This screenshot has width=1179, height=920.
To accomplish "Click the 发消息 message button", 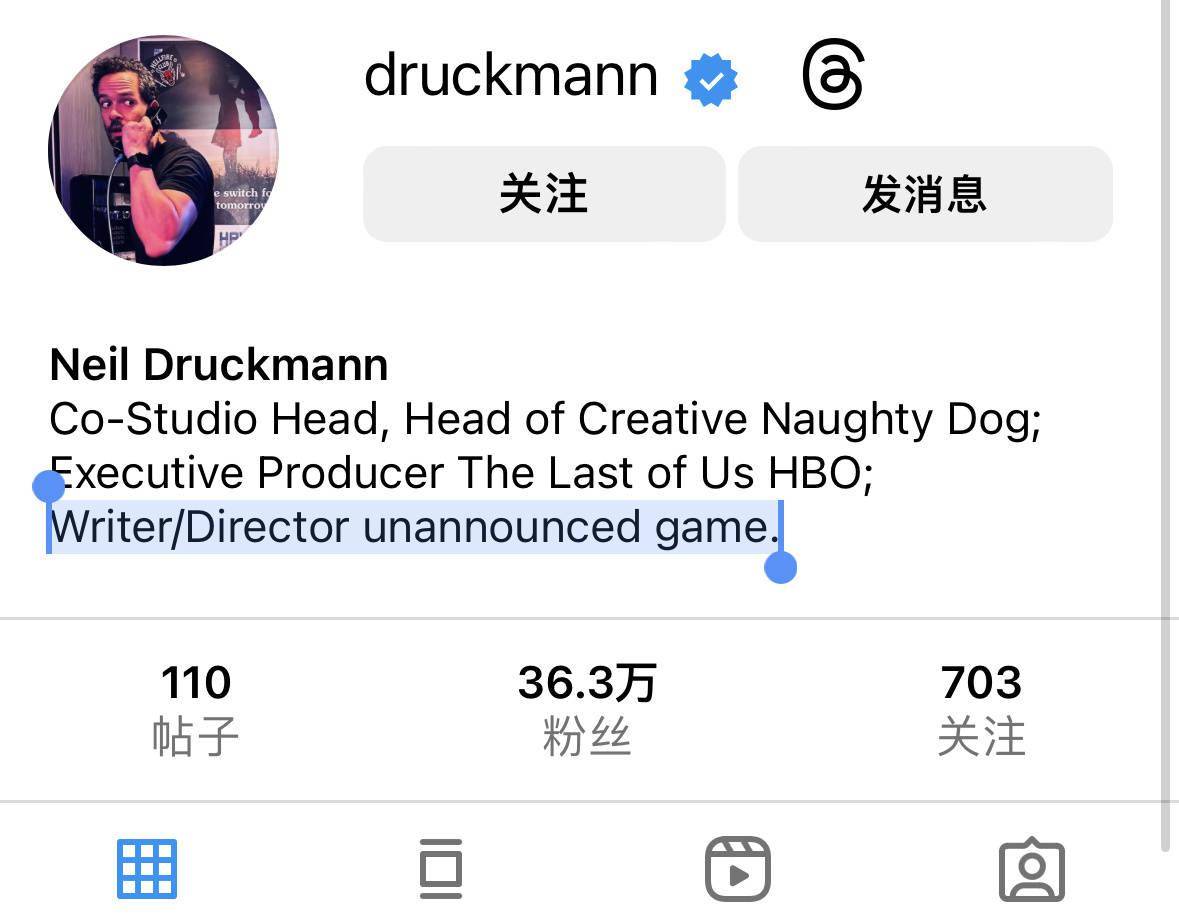I will 925,194.
